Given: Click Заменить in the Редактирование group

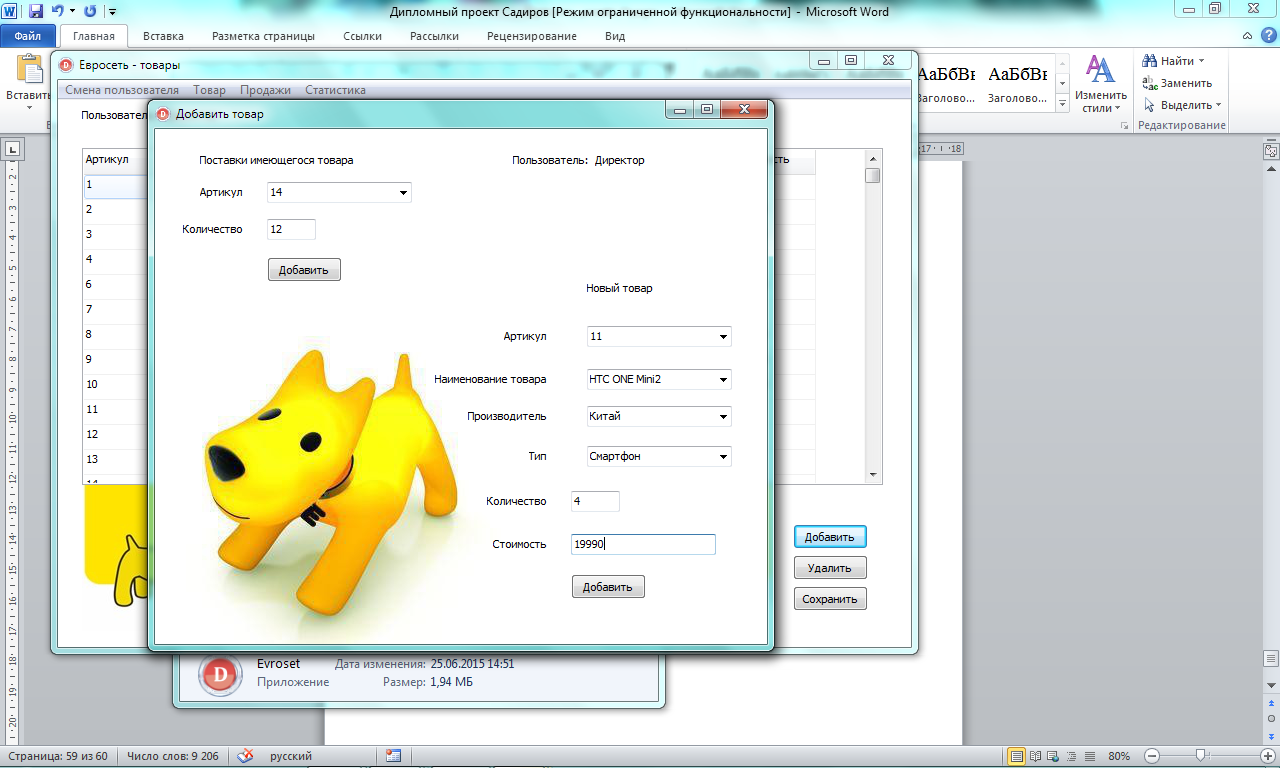Looking at the screenshot, I should click(1177, 83).
